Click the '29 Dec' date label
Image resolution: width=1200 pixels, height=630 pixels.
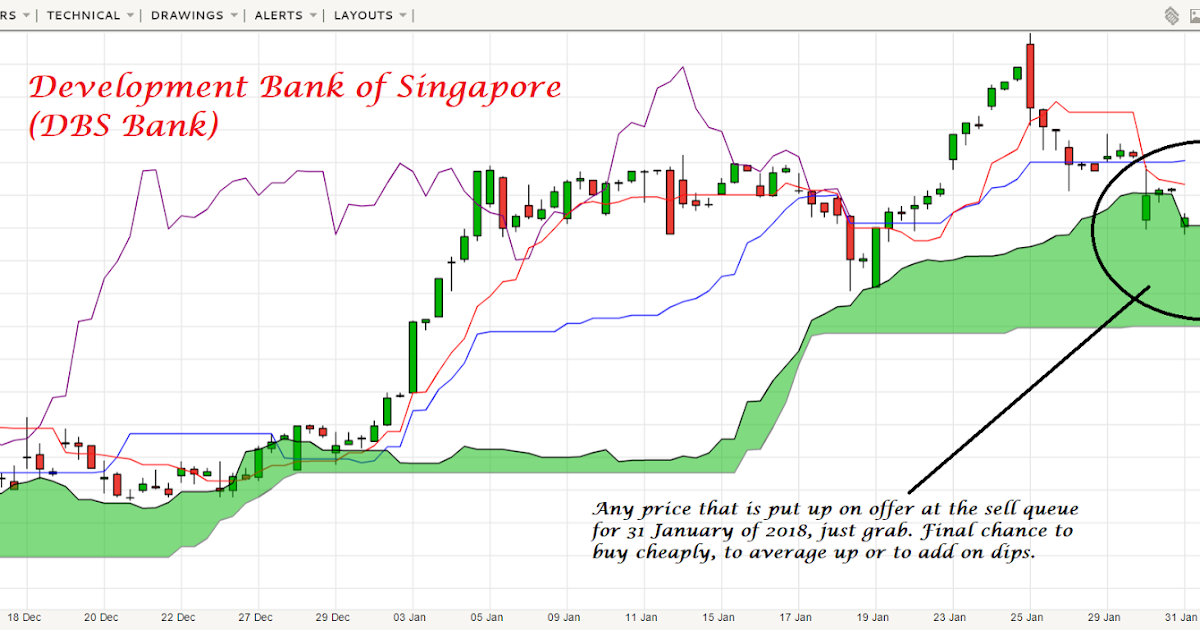[333, 617]
